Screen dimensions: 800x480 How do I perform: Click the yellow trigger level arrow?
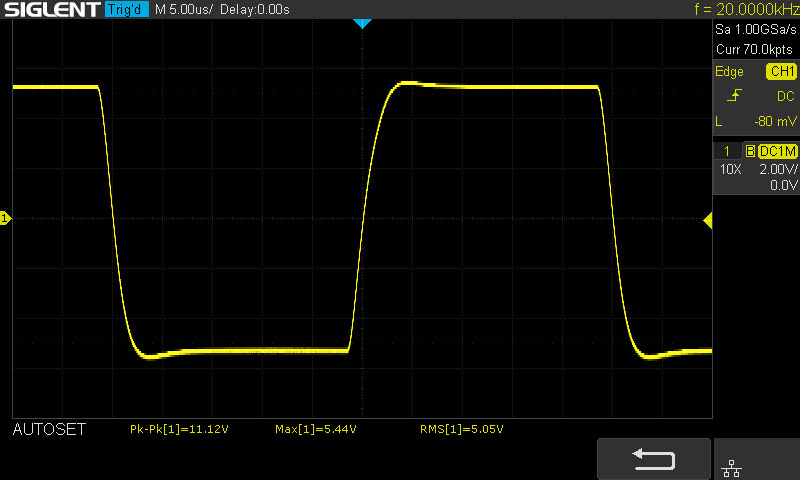point(708,220)
